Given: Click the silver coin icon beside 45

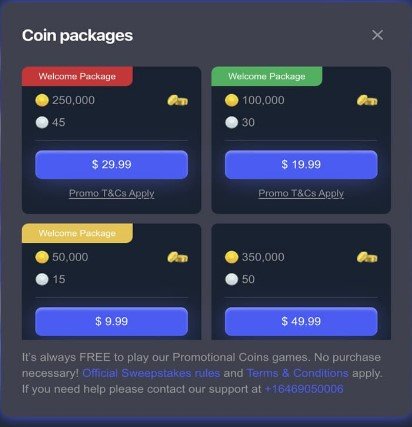Looking at the screenshot, I should tap(42, 122).
